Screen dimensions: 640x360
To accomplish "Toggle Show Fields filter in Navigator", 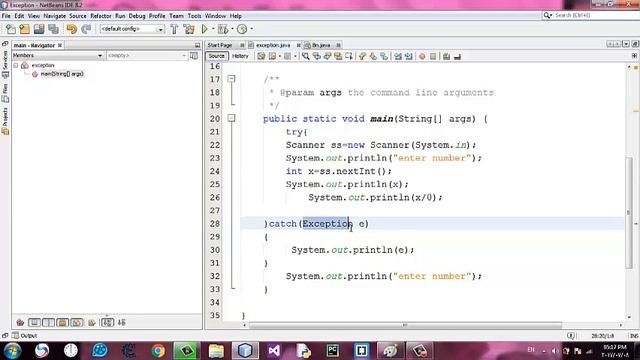I will 34,322.
